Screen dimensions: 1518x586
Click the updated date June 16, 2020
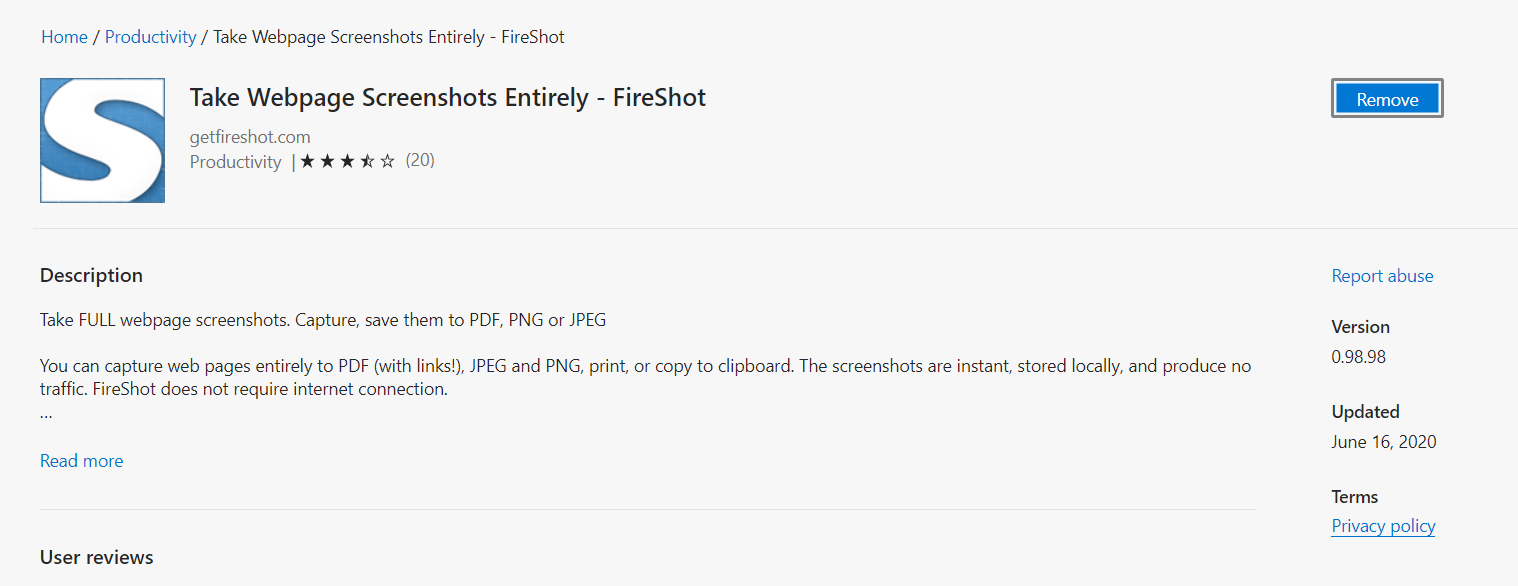click(1384, 442)
